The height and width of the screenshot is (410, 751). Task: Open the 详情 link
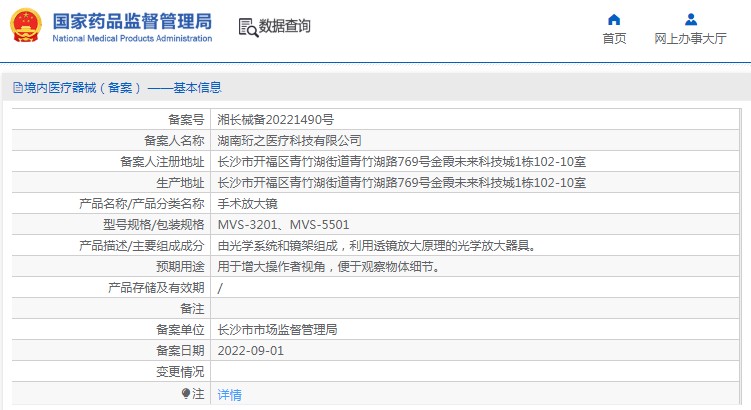coord(229,395)
